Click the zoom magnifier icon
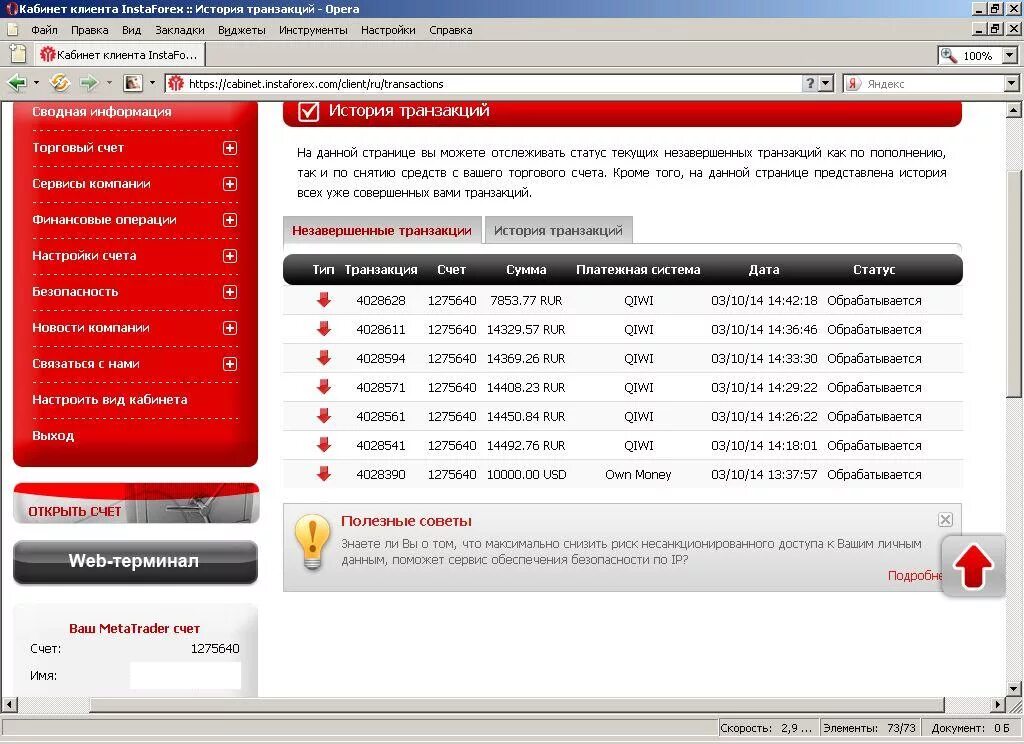 pyautogui.click(x=948, y=56)
